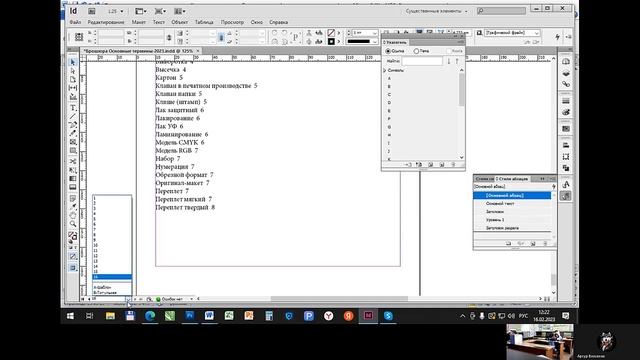Open the Объект menu

point(180,22)
